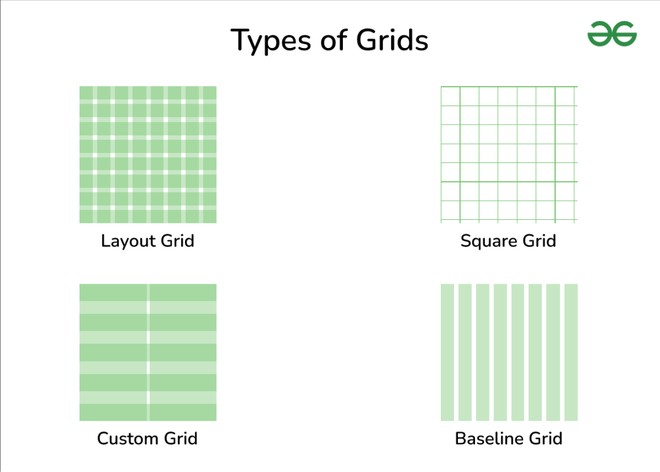Click the top dark-green row of the Custom Grid
This screenshot has height=472, width=660.
148,292
